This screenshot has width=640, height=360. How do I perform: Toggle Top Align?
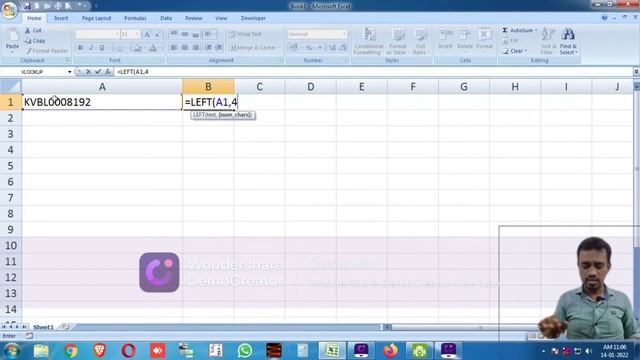173,34
